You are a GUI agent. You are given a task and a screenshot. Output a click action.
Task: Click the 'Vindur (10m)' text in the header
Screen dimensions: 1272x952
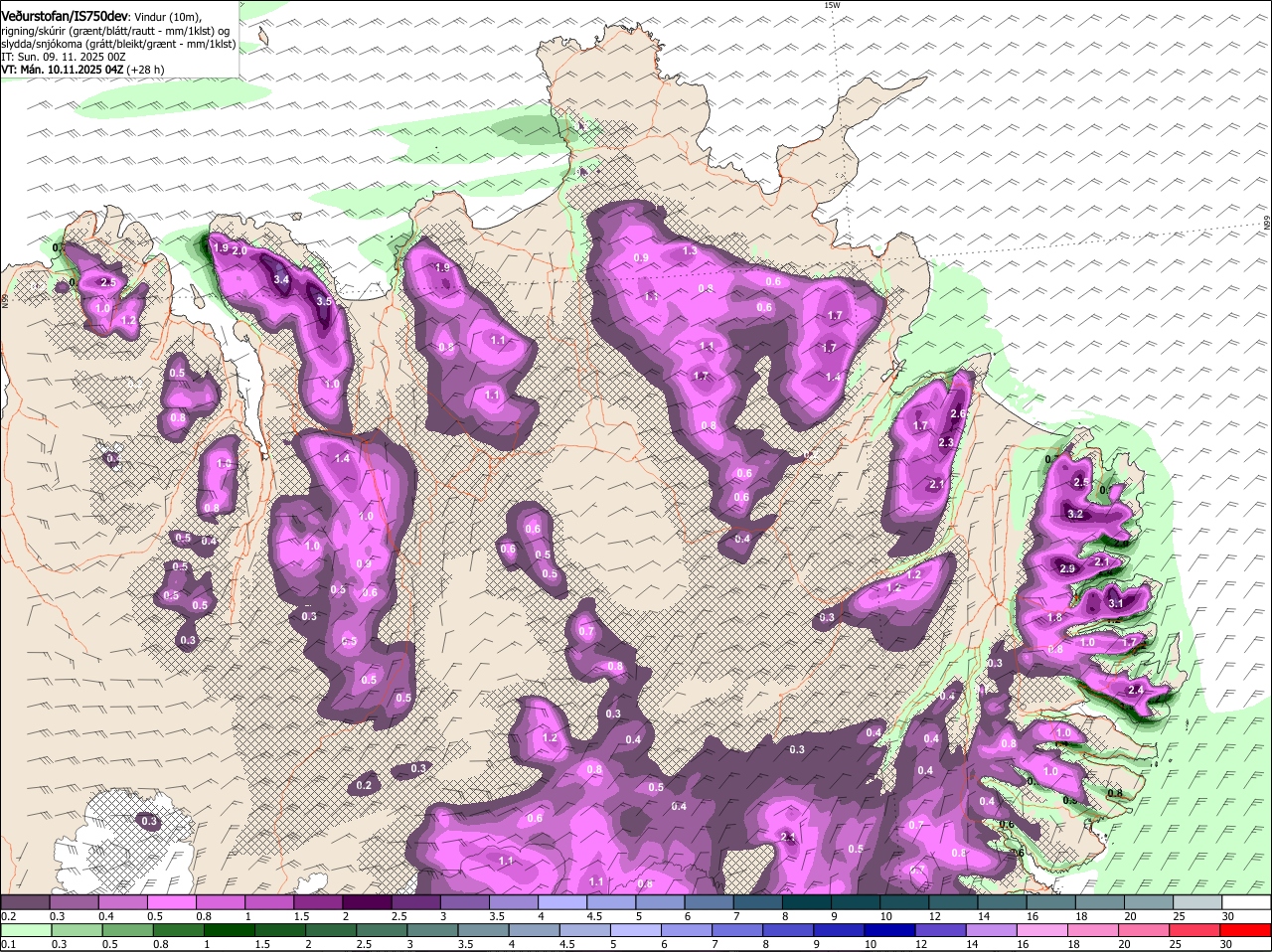(x=168, y=17)
